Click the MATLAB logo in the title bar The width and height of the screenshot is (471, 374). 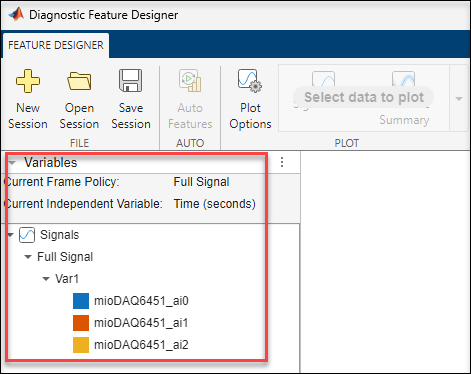(16, 15)
